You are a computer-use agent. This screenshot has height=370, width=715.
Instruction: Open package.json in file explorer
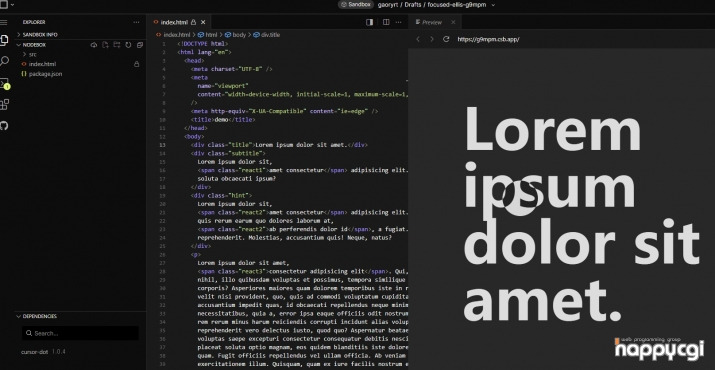point(46,74)
